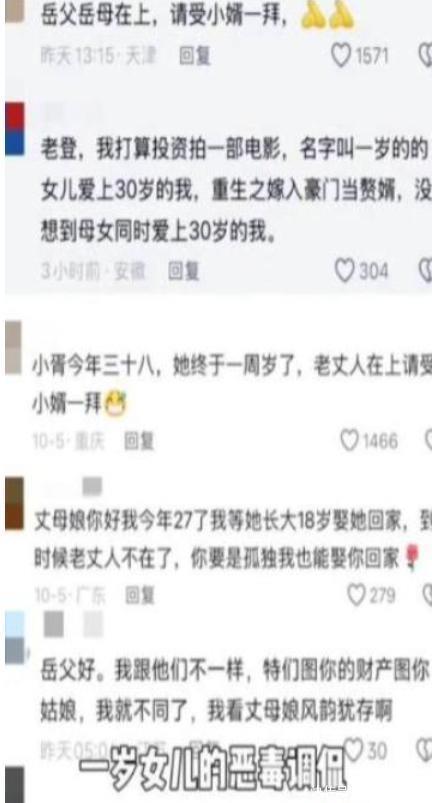Like the comment with 1466 likes

point(350,440)
